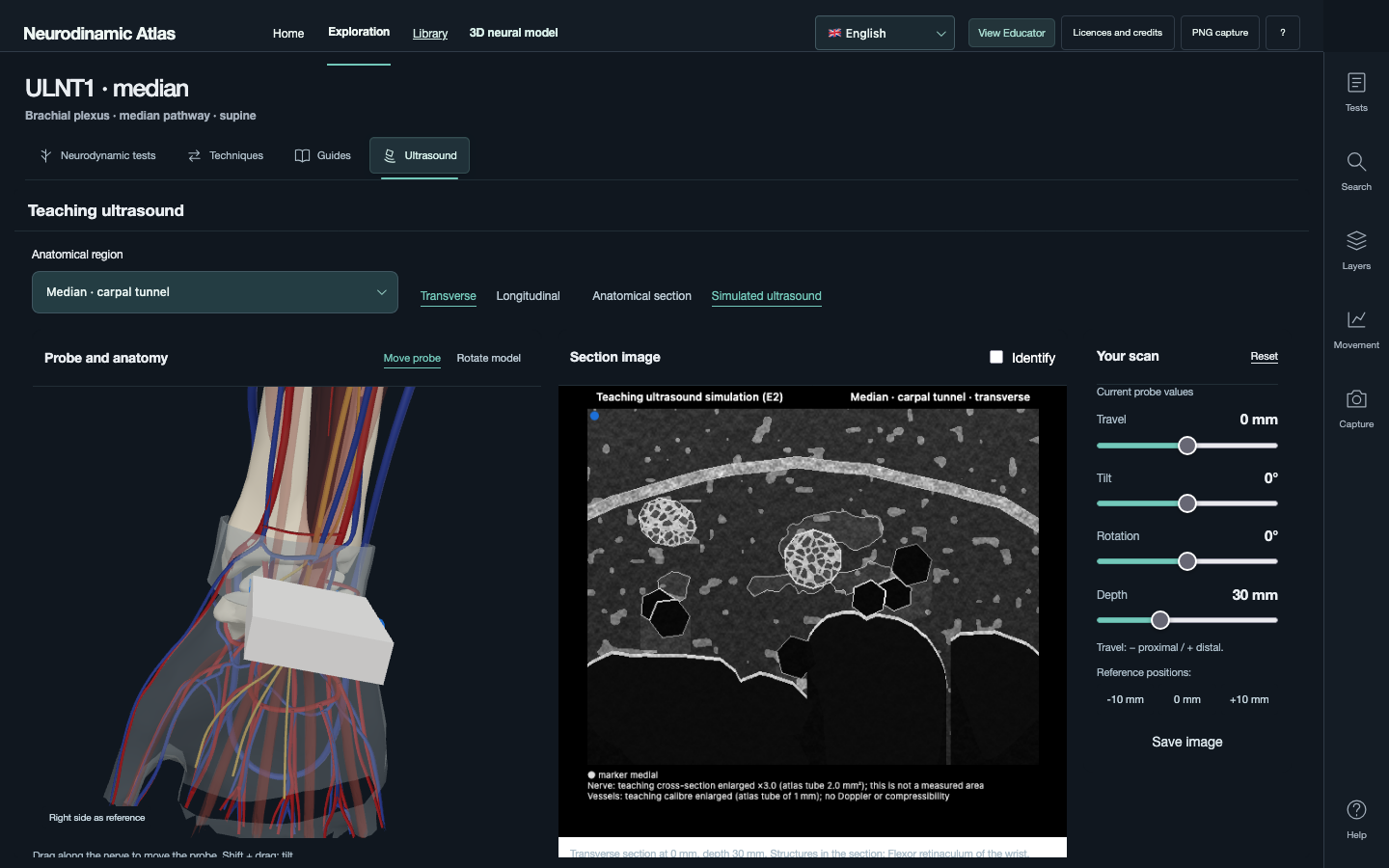Click the Neurodinamic Atlas logo
Image resolution: width=1389 pixels, height=868 pixels.
(99, 34)
